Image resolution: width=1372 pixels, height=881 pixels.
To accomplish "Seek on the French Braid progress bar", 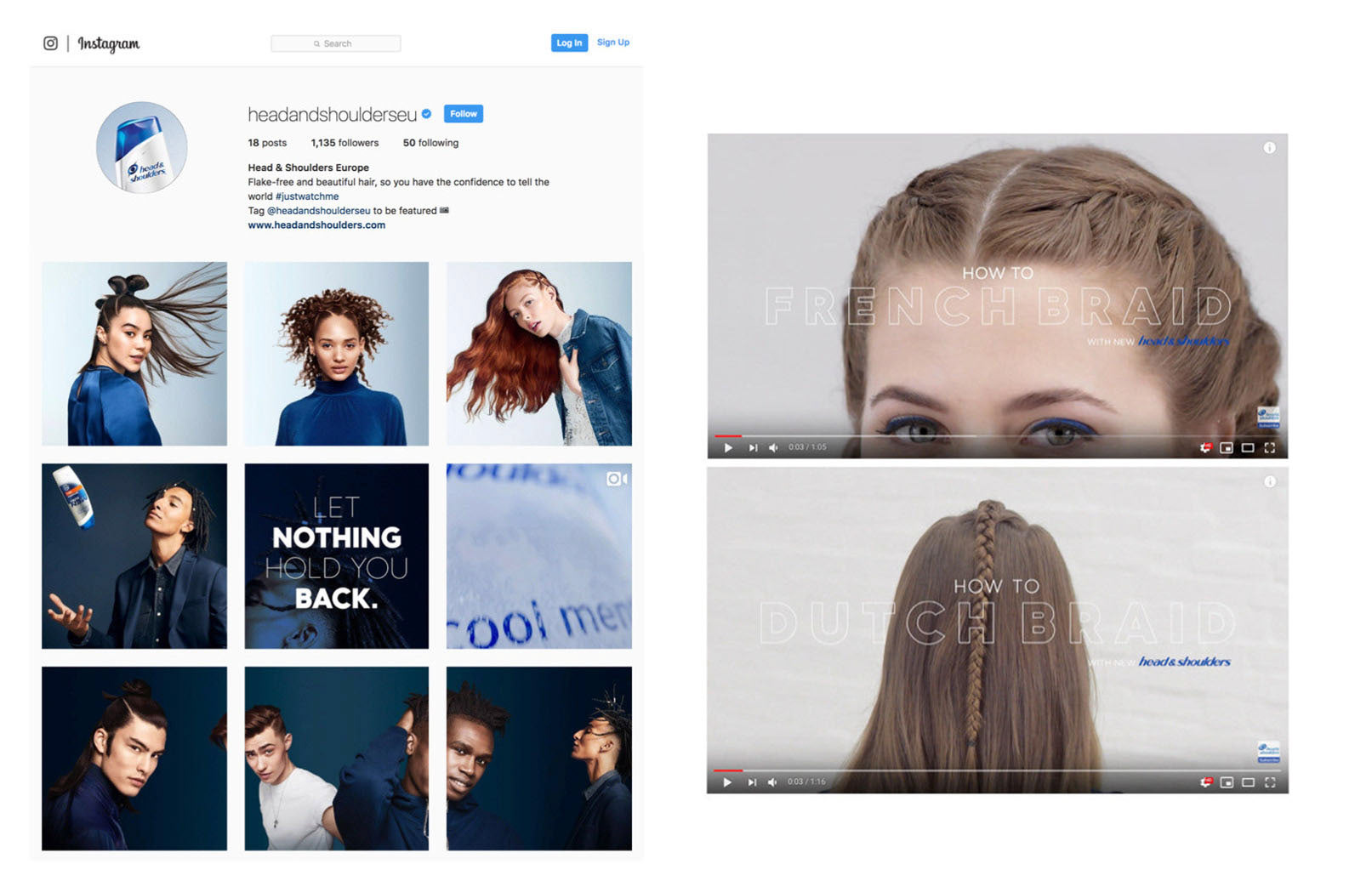I will [997, 436].
